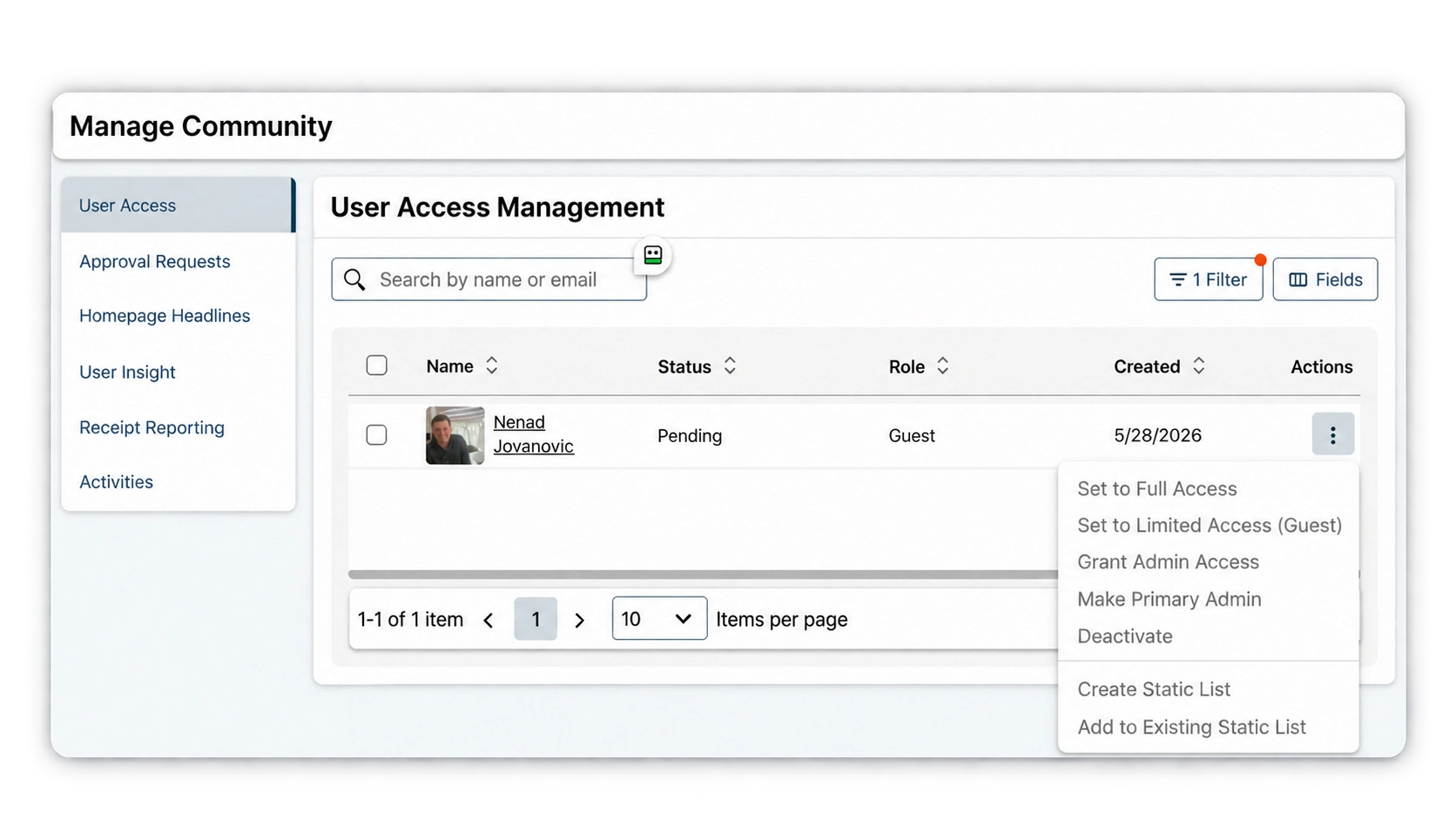Viewport: 1456px width, 819px height.
Task: Go to Receipt Reporting
Action: pyautogui.click(x=152, y=427)
